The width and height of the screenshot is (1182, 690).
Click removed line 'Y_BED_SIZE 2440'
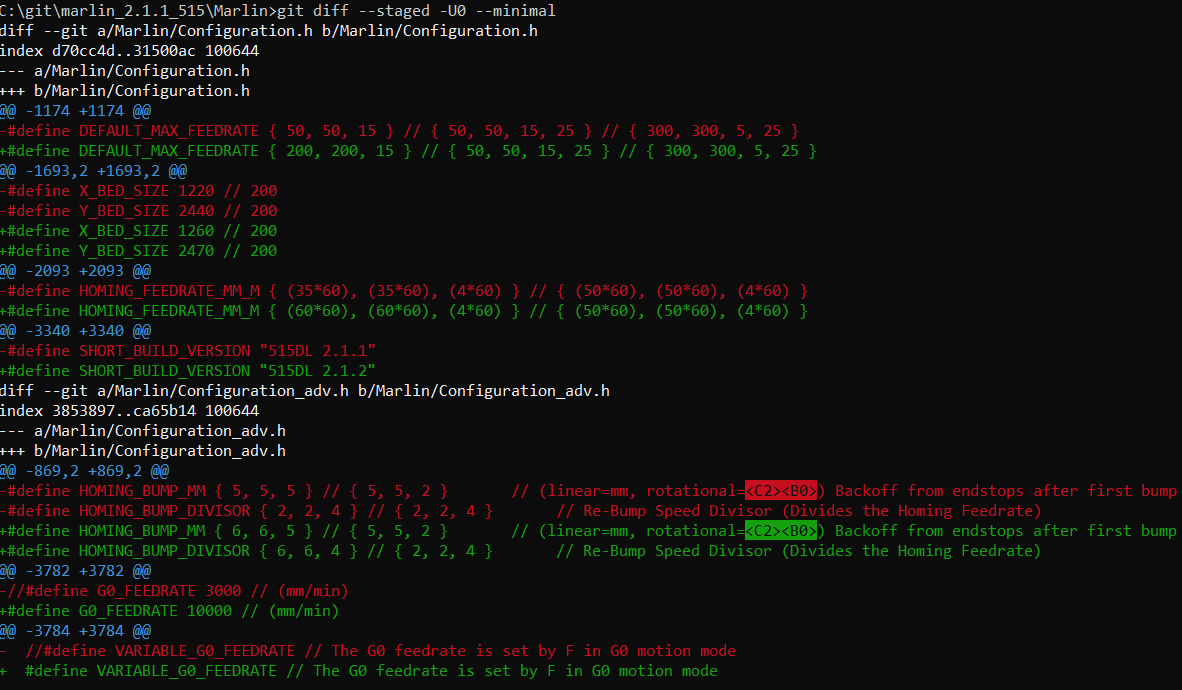click(139, 210)
